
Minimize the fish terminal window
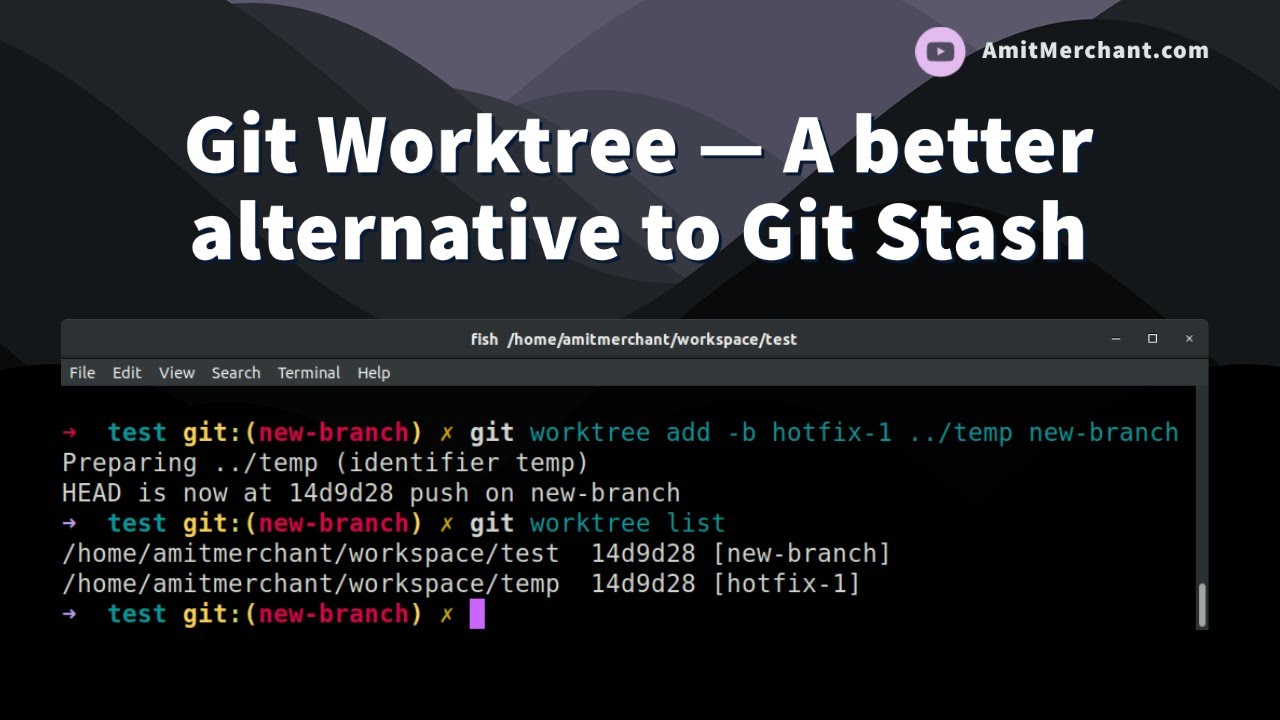(1116, 339)
